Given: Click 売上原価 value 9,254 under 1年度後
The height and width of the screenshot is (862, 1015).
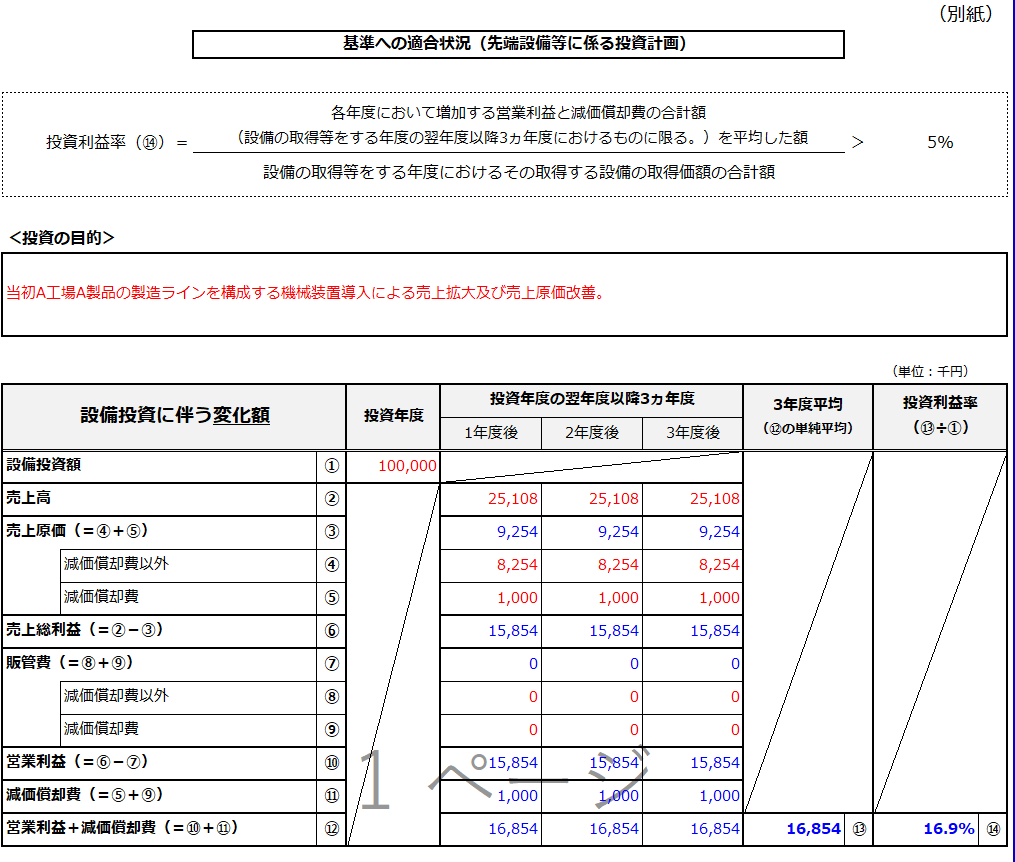Looking at the screenshot, I should 491,533.
